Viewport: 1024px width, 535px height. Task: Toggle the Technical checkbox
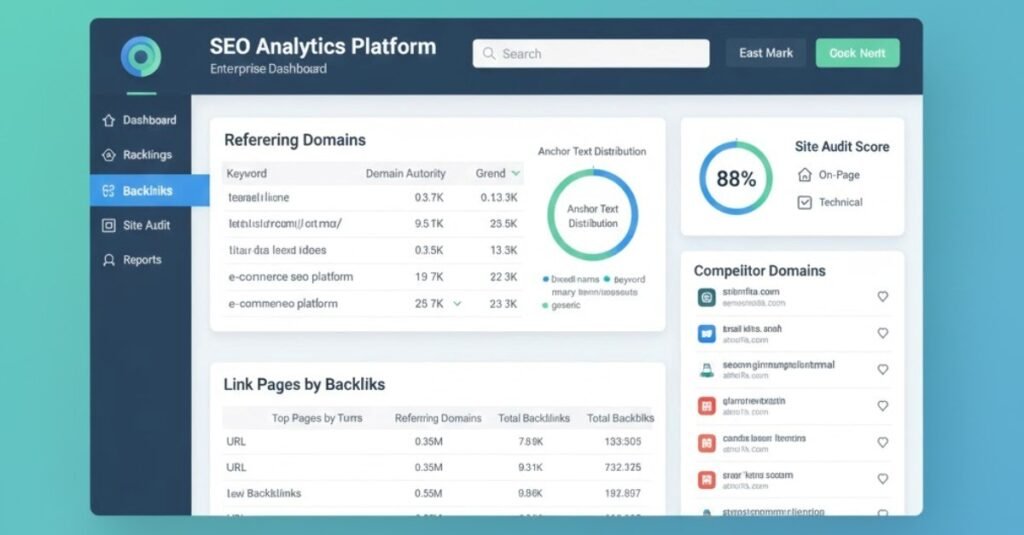pos(805,202)
